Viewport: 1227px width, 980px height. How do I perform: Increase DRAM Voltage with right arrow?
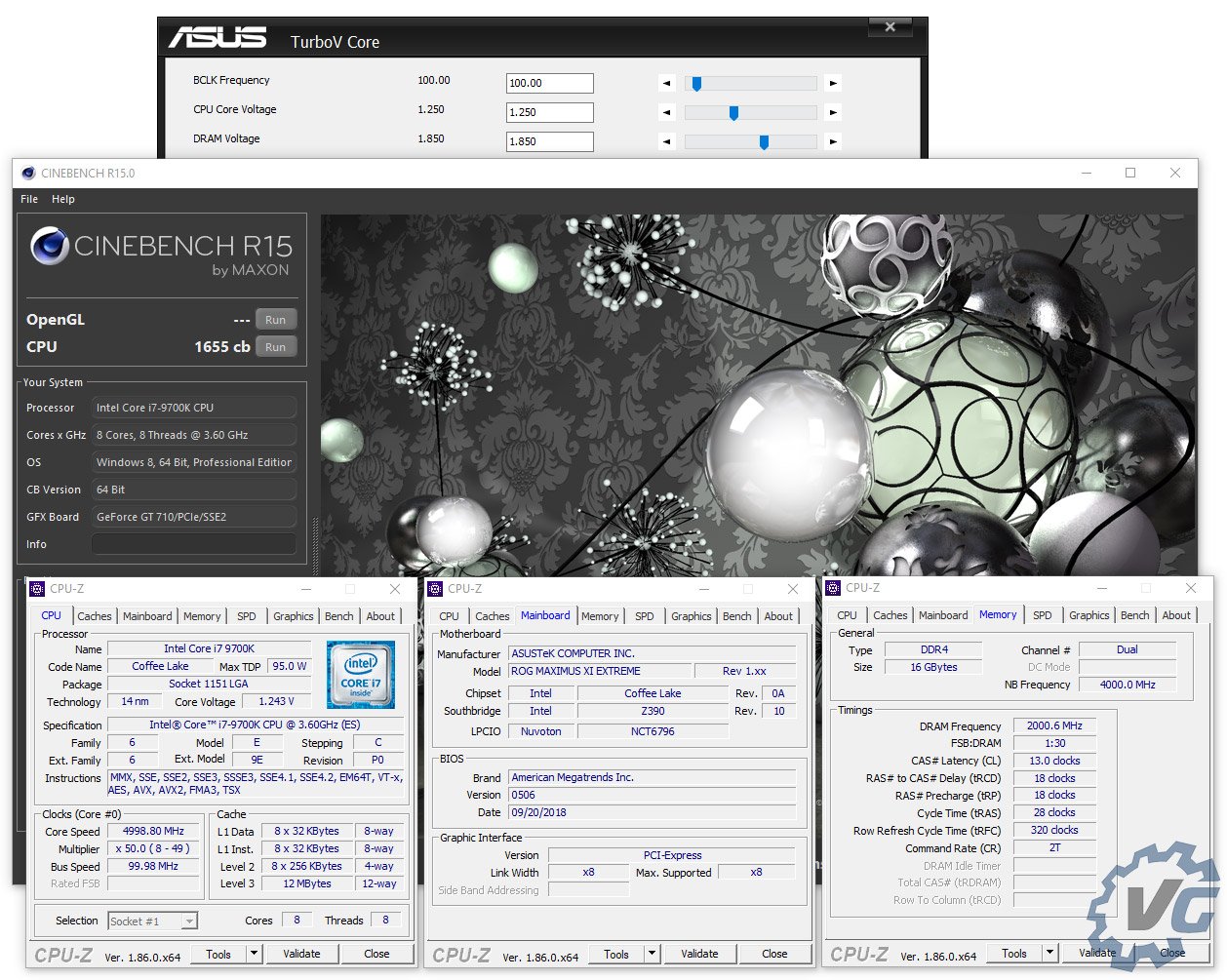pos(833,142)
